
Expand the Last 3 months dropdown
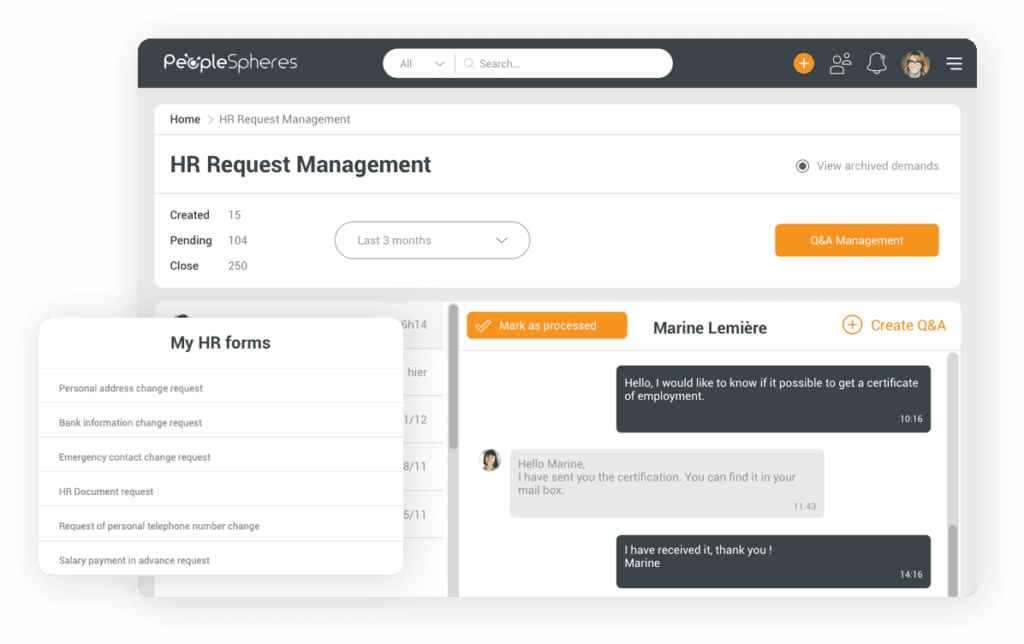(502, 240)
